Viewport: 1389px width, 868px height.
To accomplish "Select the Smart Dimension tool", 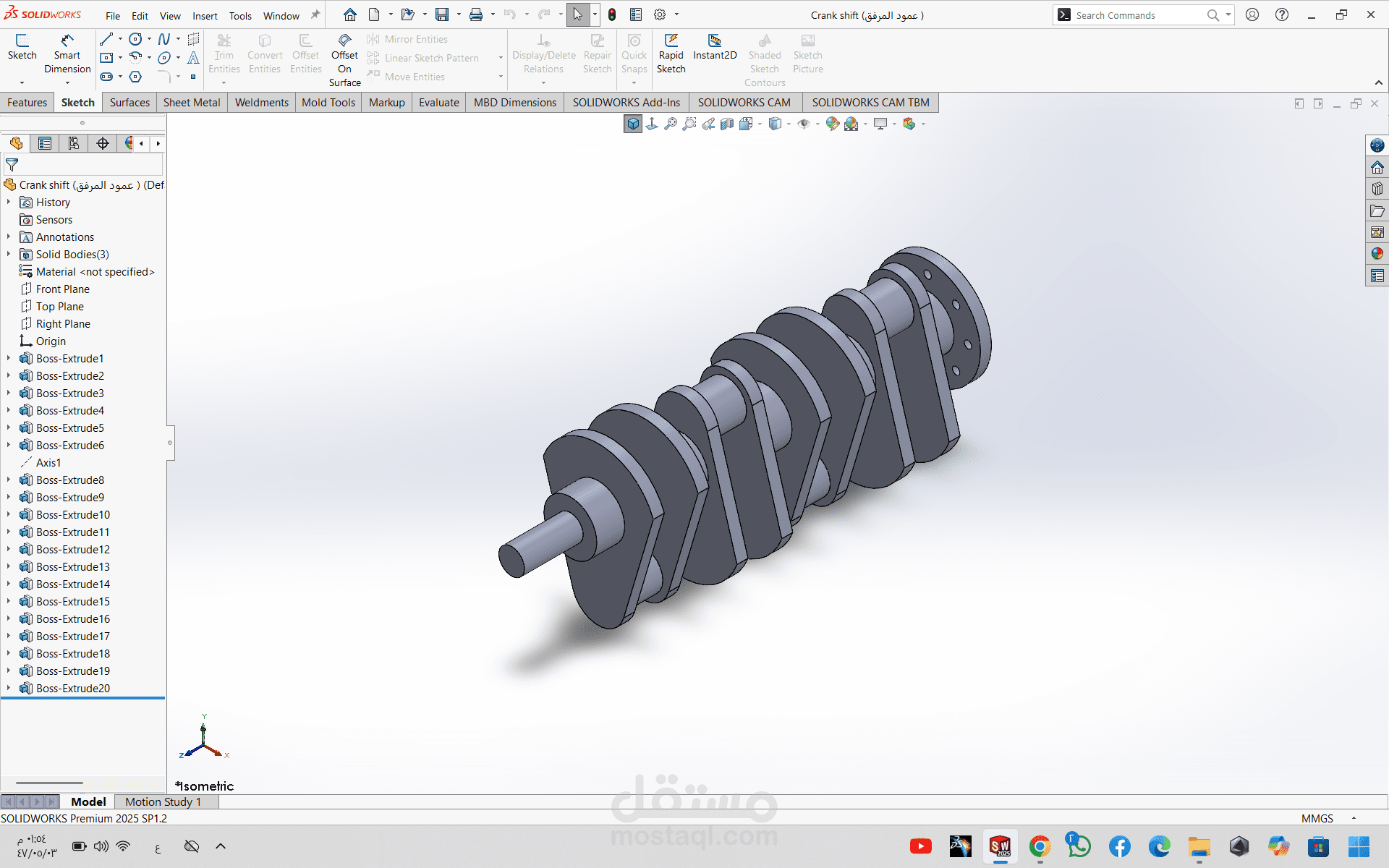I will tap(67, 54).
